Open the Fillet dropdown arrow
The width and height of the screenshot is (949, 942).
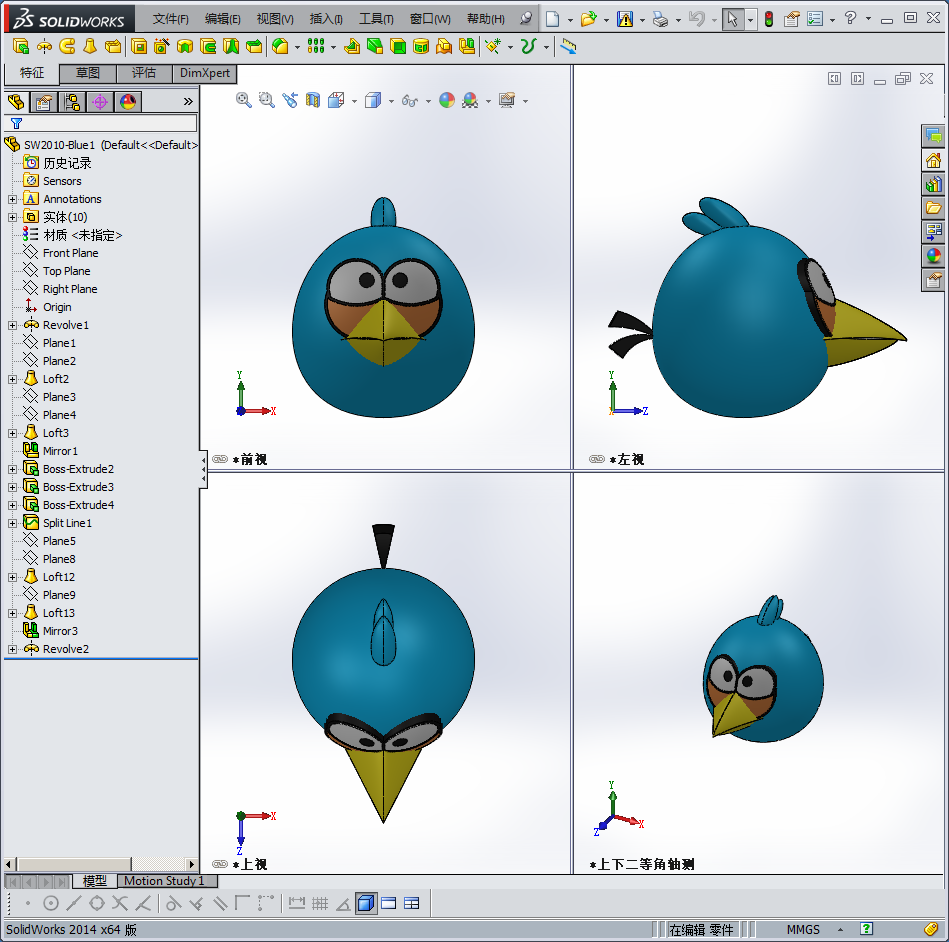click(x=297, y=47)
